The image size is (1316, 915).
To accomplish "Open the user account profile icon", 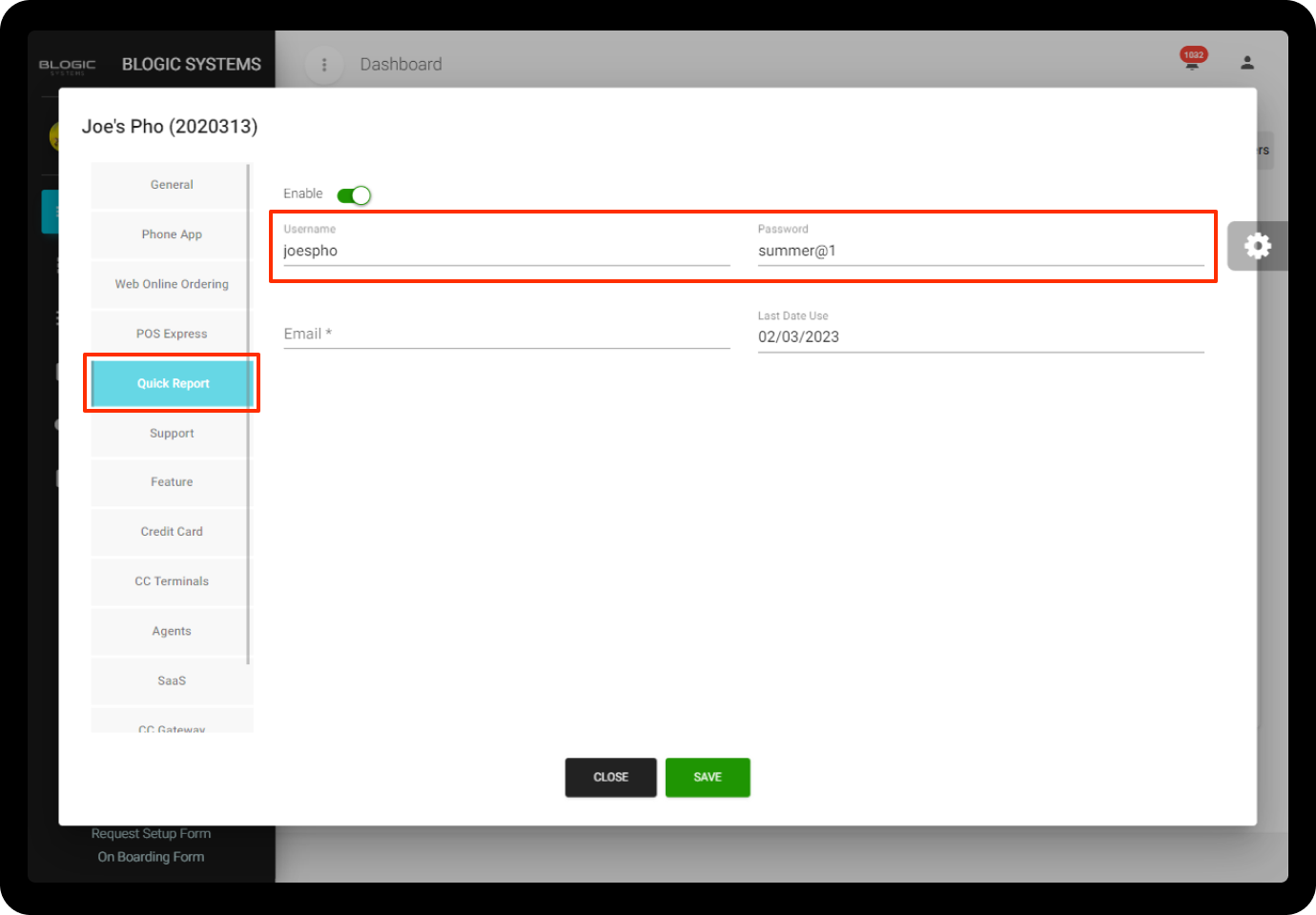I will point(1246,63).
